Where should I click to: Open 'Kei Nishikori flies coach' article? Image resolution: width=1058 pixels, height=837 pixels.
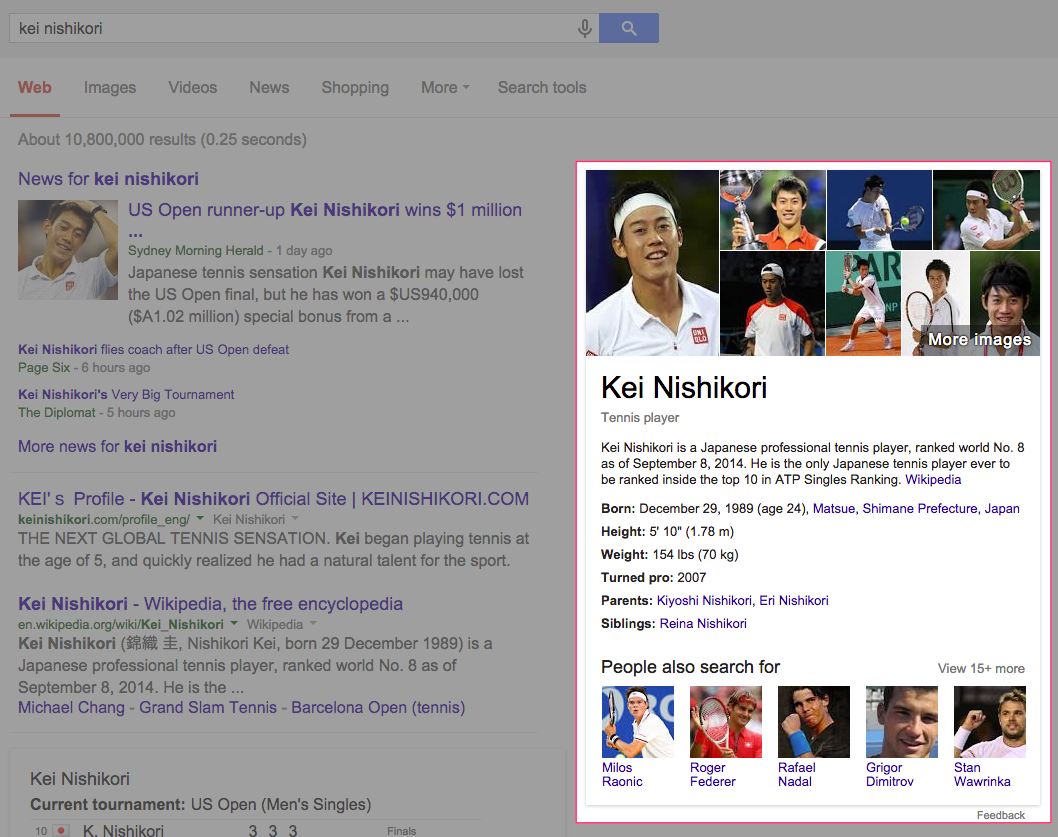coord(154,350)
